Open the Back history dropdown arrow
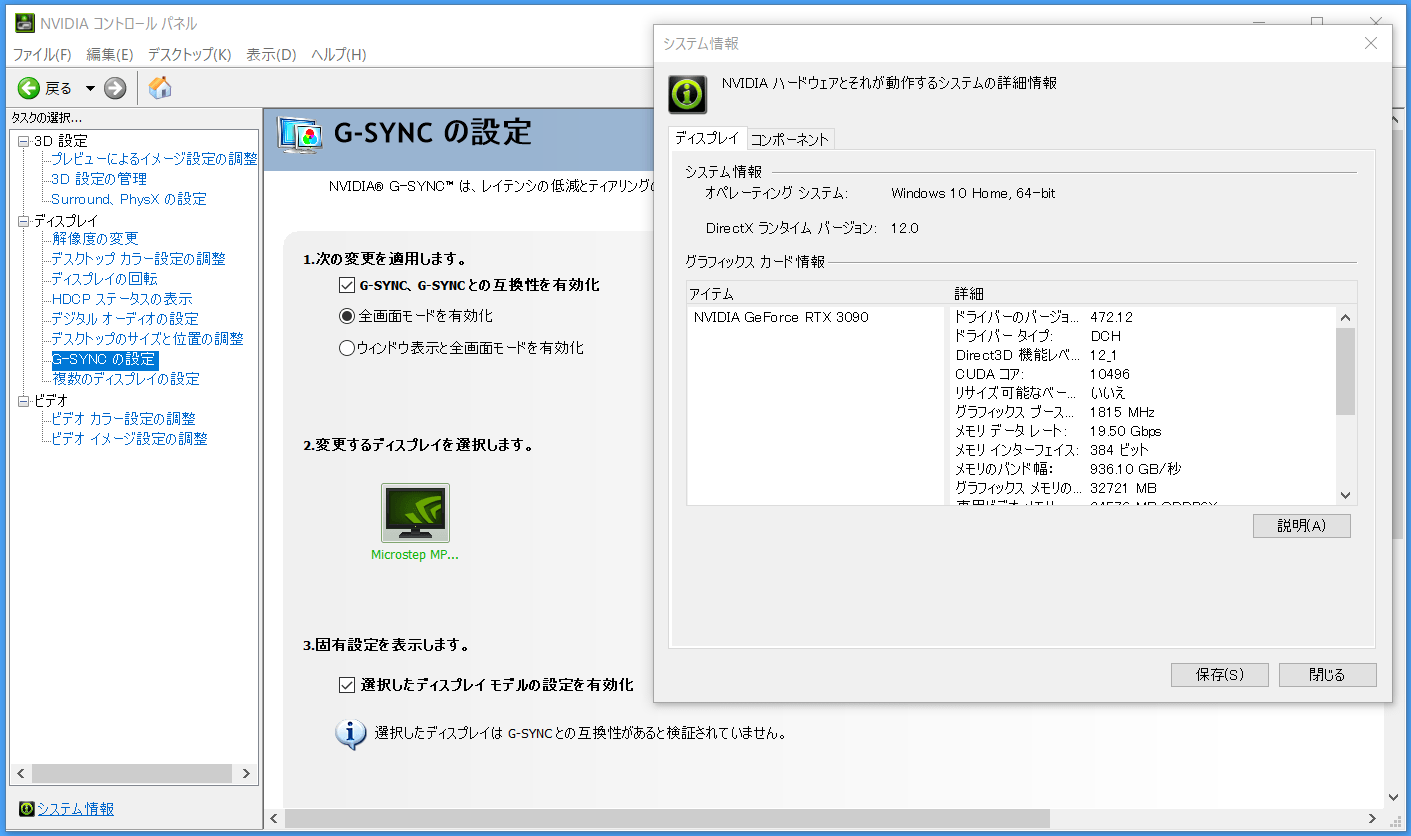 pyautogui.click(x=90, y=88)
